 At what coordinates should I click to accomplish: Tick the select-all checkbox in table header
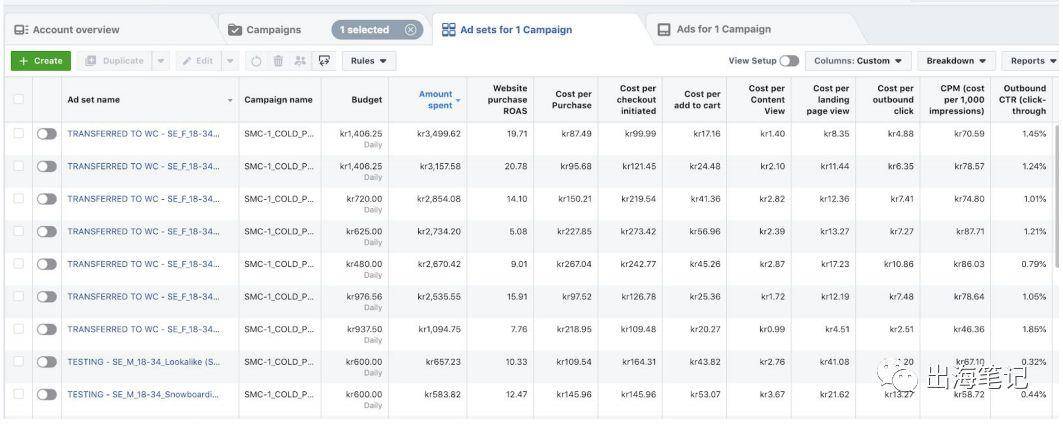pos(18,99)
